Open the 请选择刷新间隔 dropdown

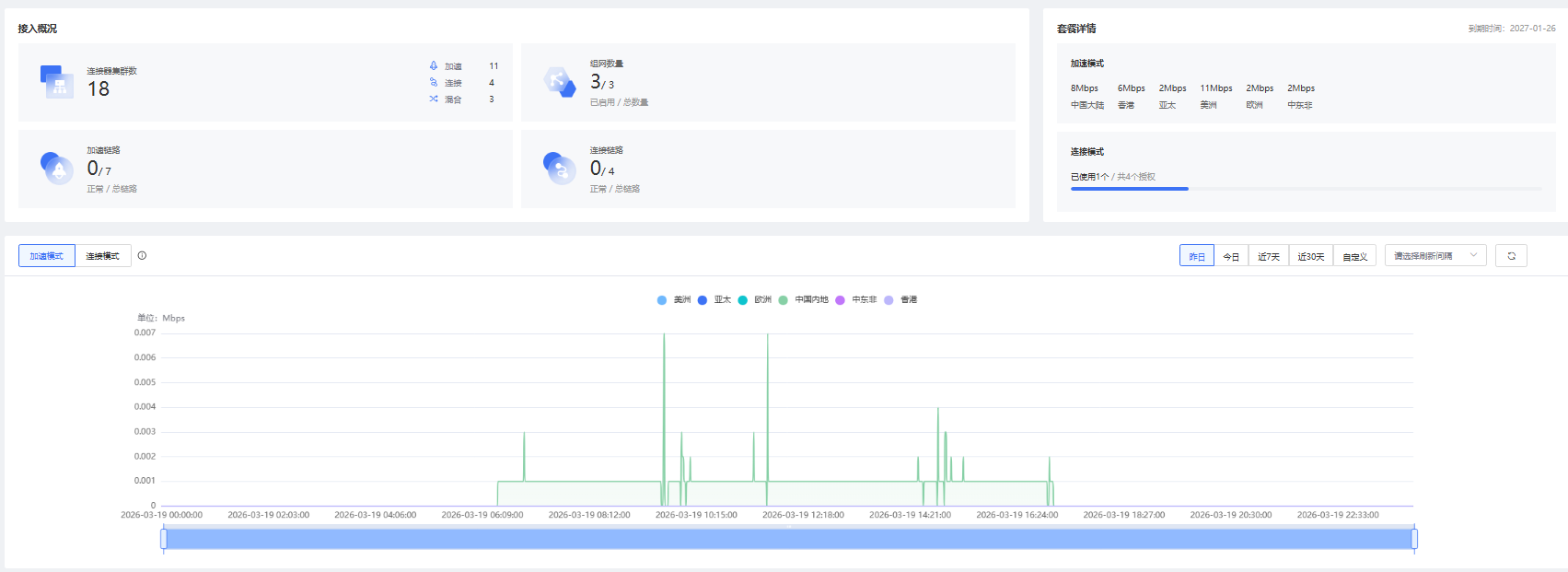coord(1434,256)
